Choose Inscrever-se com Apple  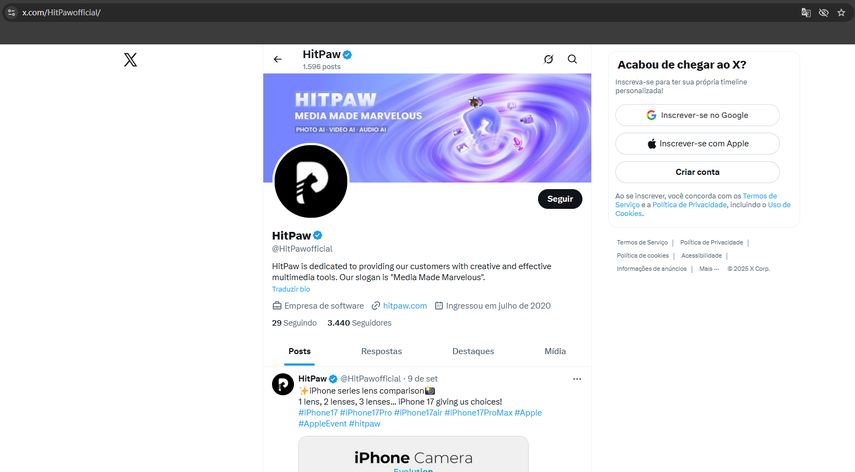[696, 143]
